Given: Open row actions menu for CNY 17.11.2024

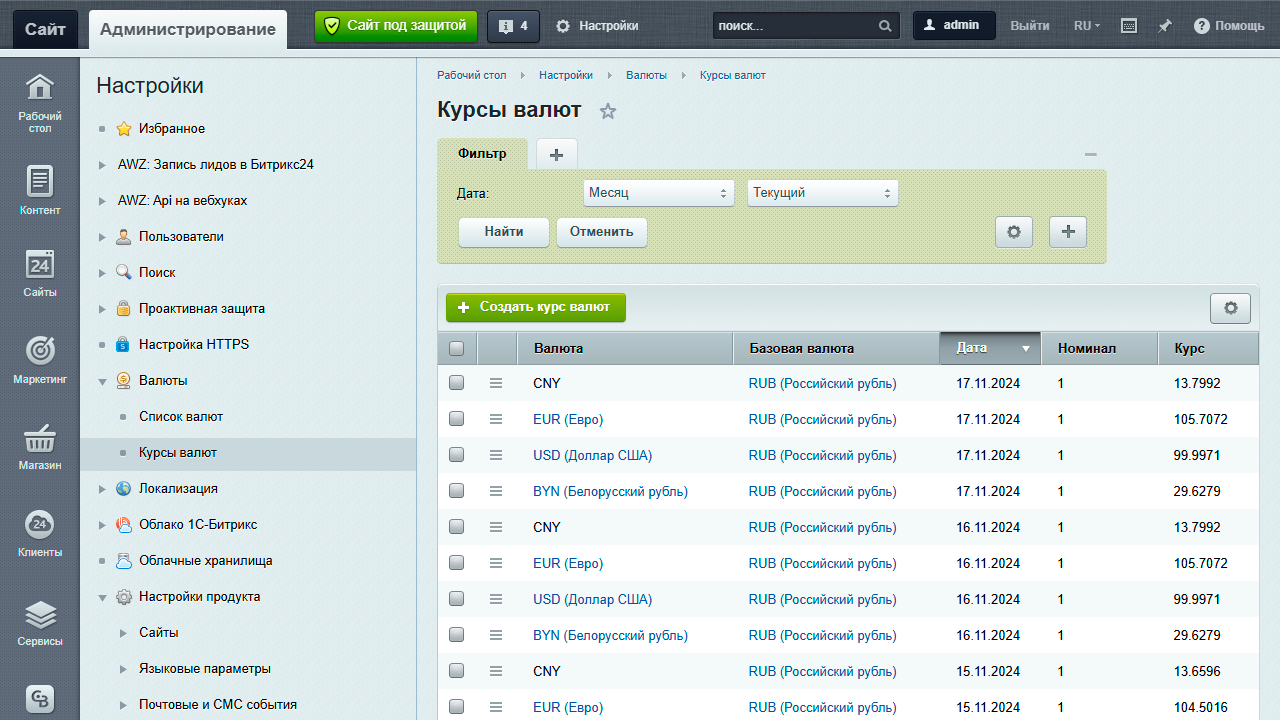Looking at the screenshot, I should point(496,383).
